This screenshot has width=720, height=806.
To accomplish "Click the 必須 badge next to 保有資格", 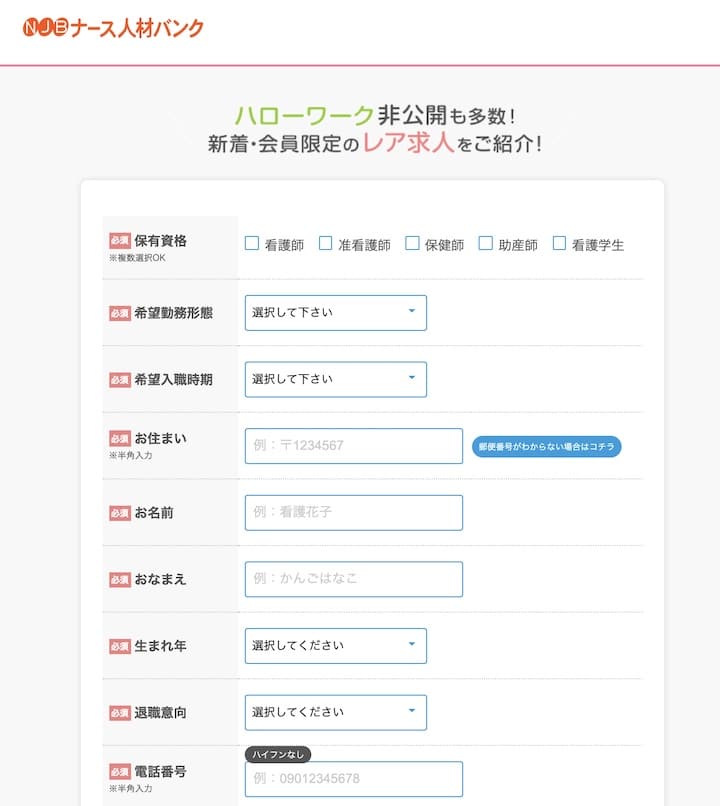I will [x=119, y=240].
